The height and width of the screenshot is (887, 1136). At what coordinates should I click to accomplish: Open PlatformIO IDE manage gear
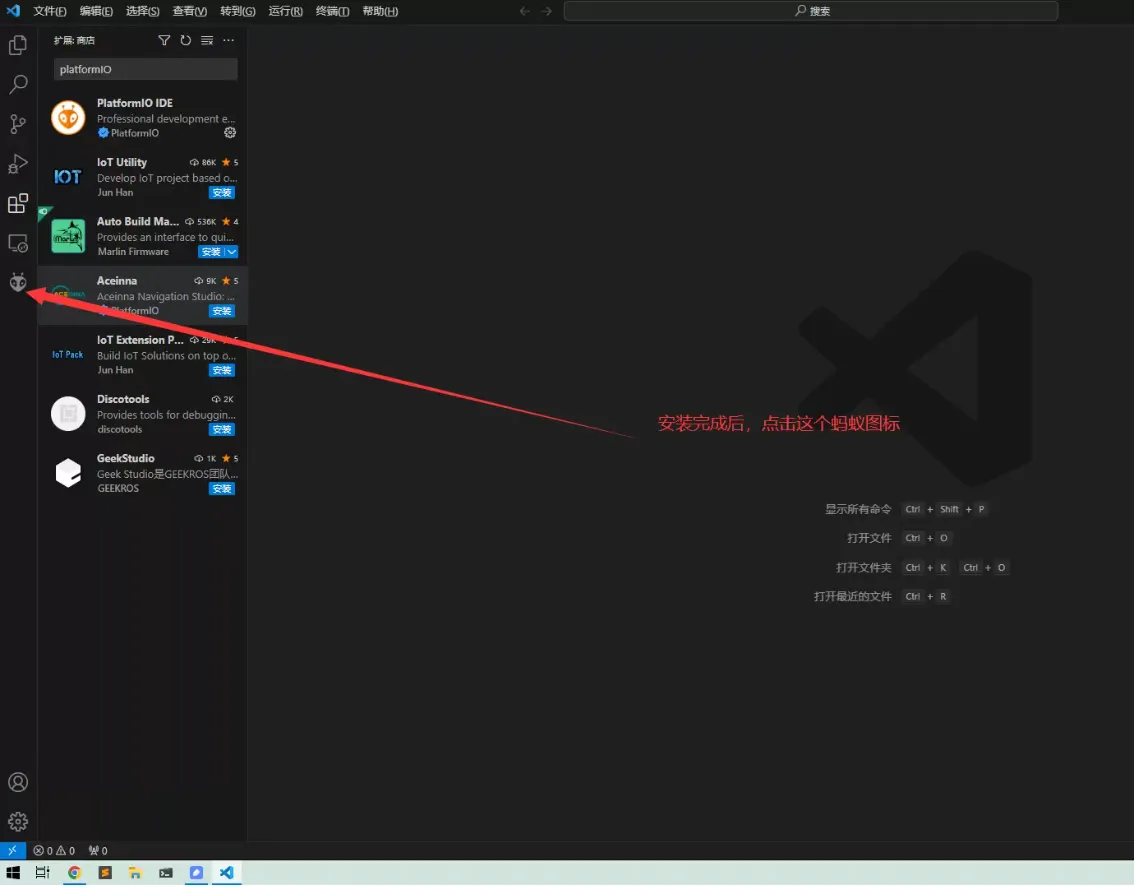[x=230, y=133]
